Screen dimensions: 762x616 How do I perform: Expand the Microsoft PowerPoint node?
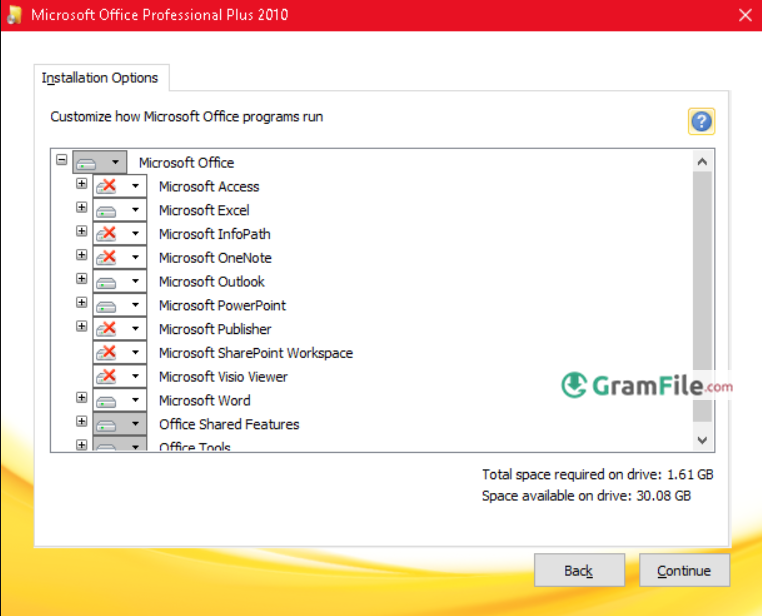(x=82, y=303)
